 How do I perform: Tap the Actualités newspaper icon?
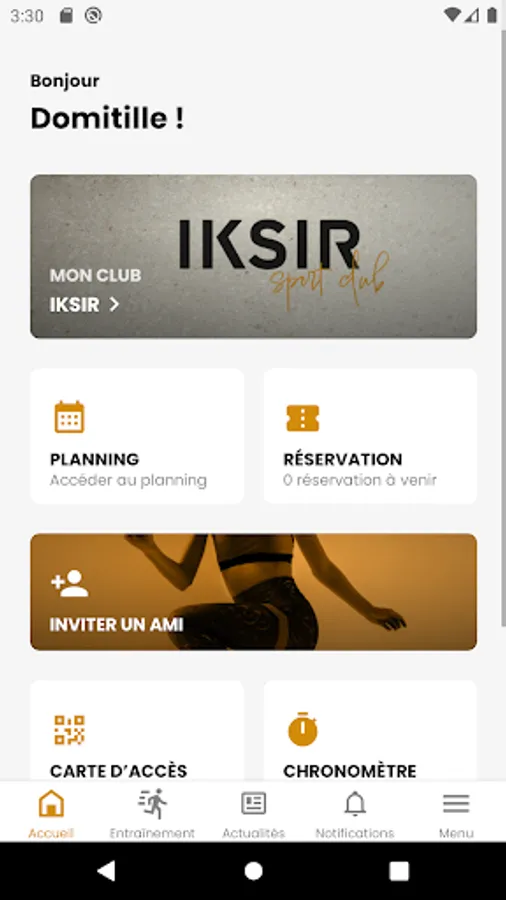point(254,804)
